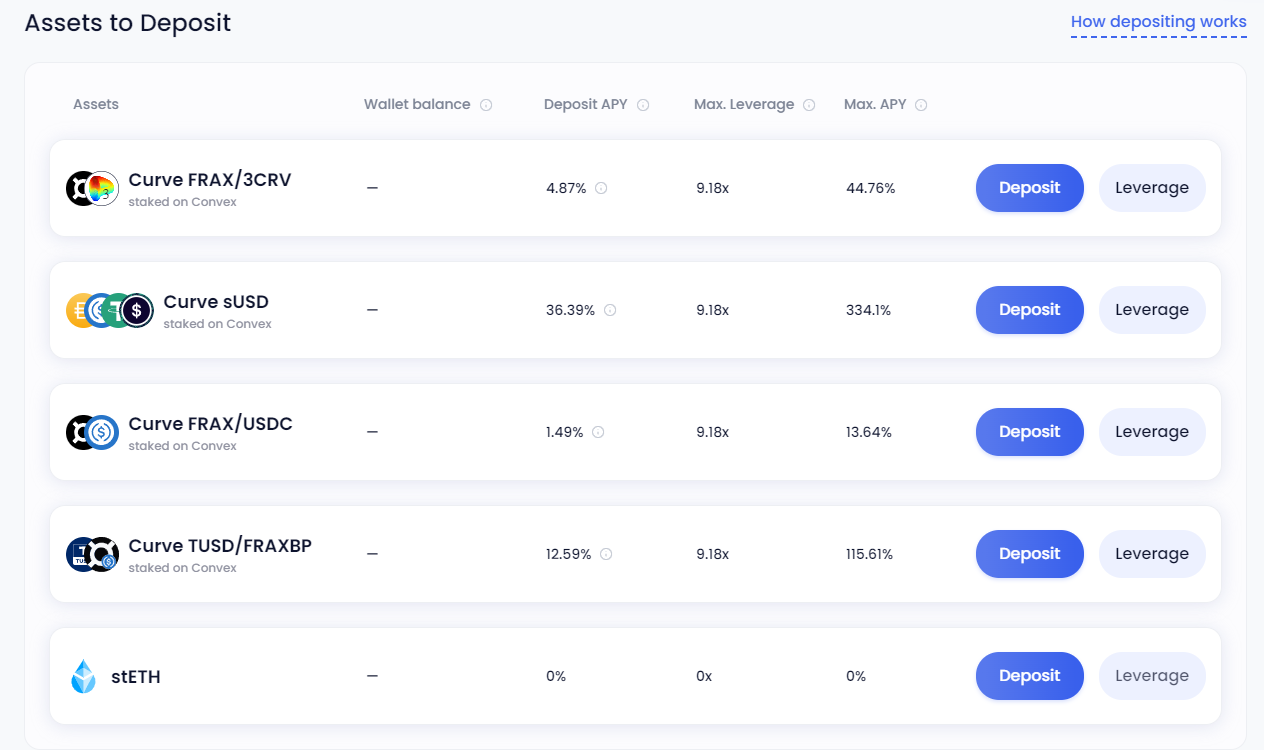Select the Curve TUSD/FRAXBP asset name
The image size is (1264, 750).
pos(220,546)
